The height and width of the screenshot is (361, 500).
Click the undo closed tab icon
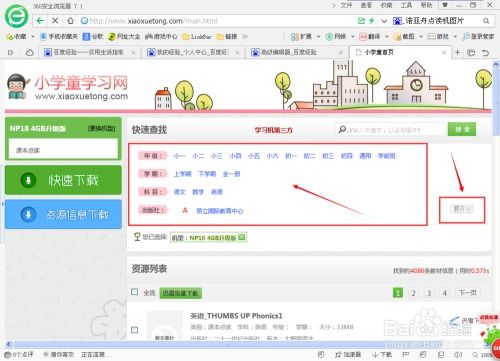pos(486,52)
